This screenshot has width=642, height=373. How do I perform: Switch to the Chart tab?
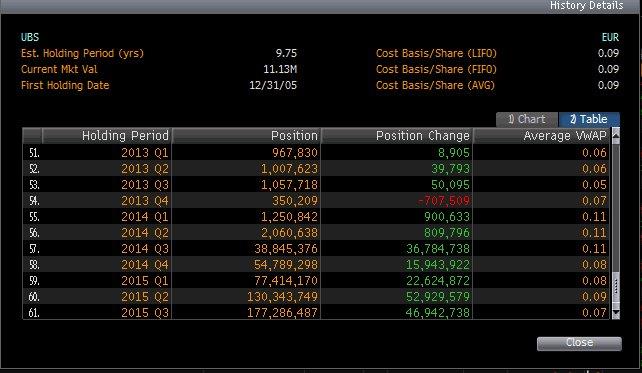(x=527, y=119)
